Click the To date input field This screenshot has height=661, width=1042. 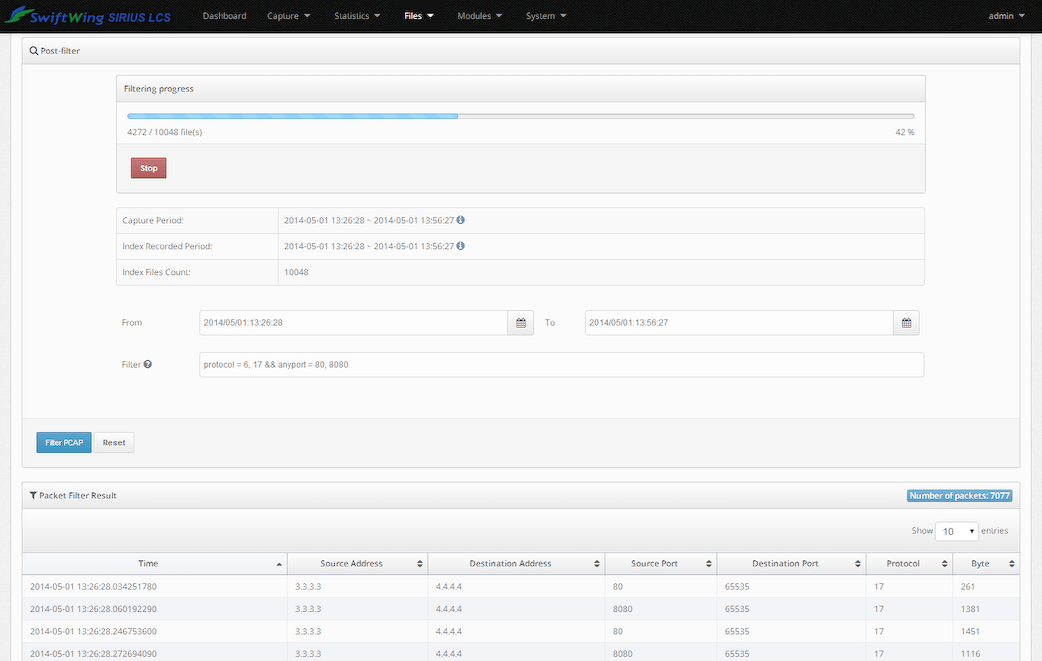tap(739, 323)
